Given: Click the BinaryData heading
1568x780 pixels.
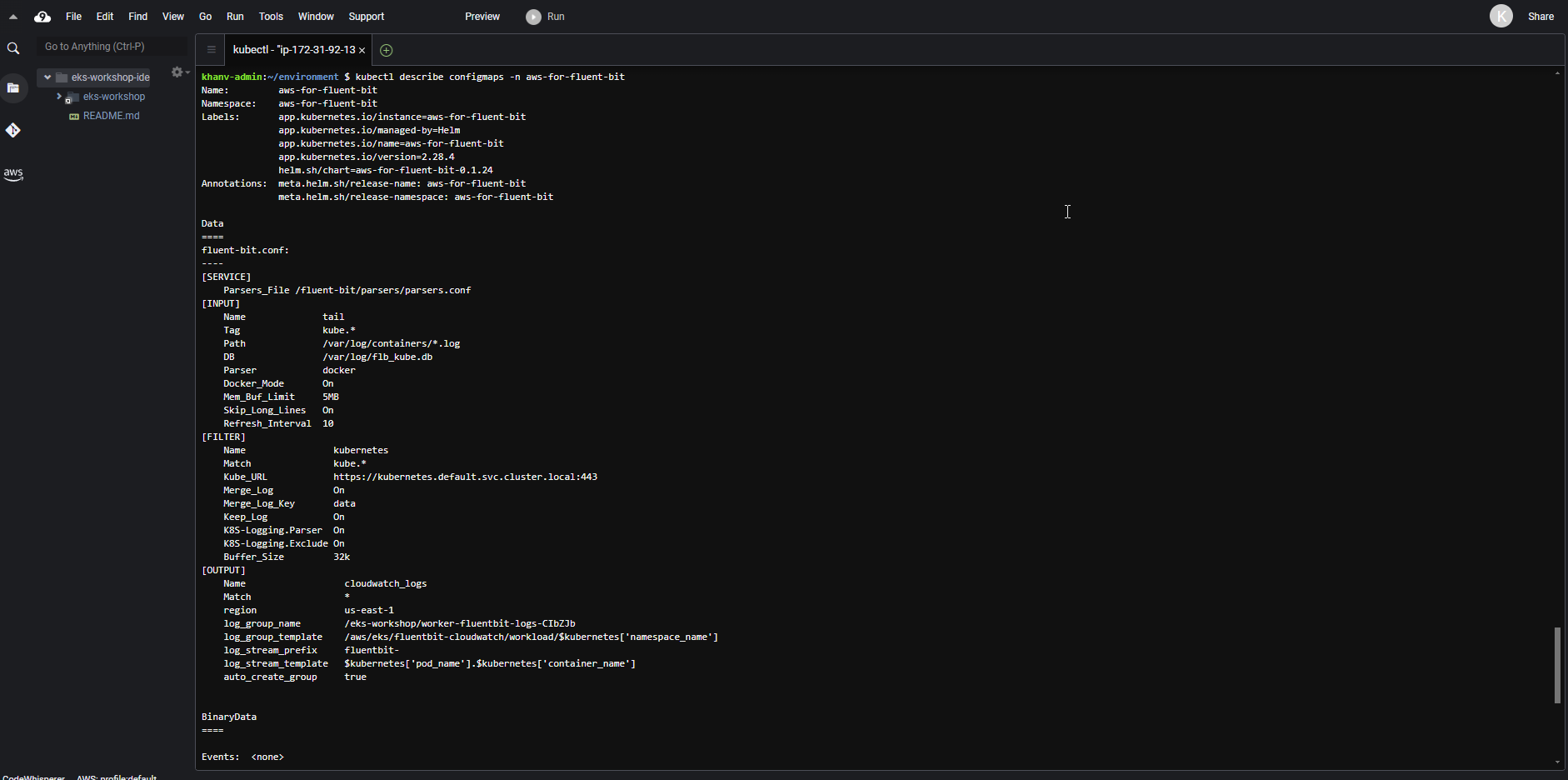Looking at the screenshot, I should (229, 717).
